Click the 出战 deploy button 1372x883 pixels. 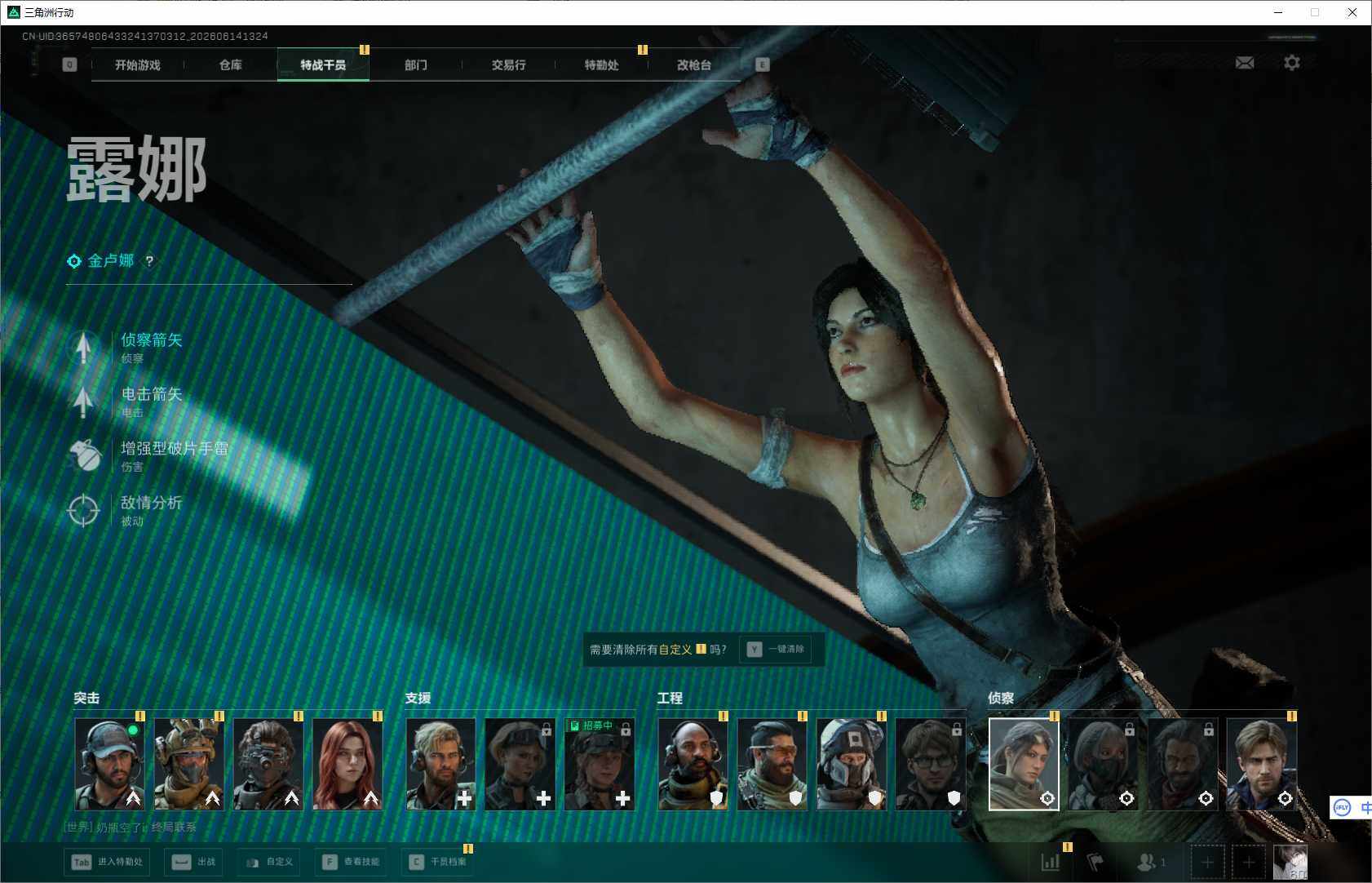194,862
